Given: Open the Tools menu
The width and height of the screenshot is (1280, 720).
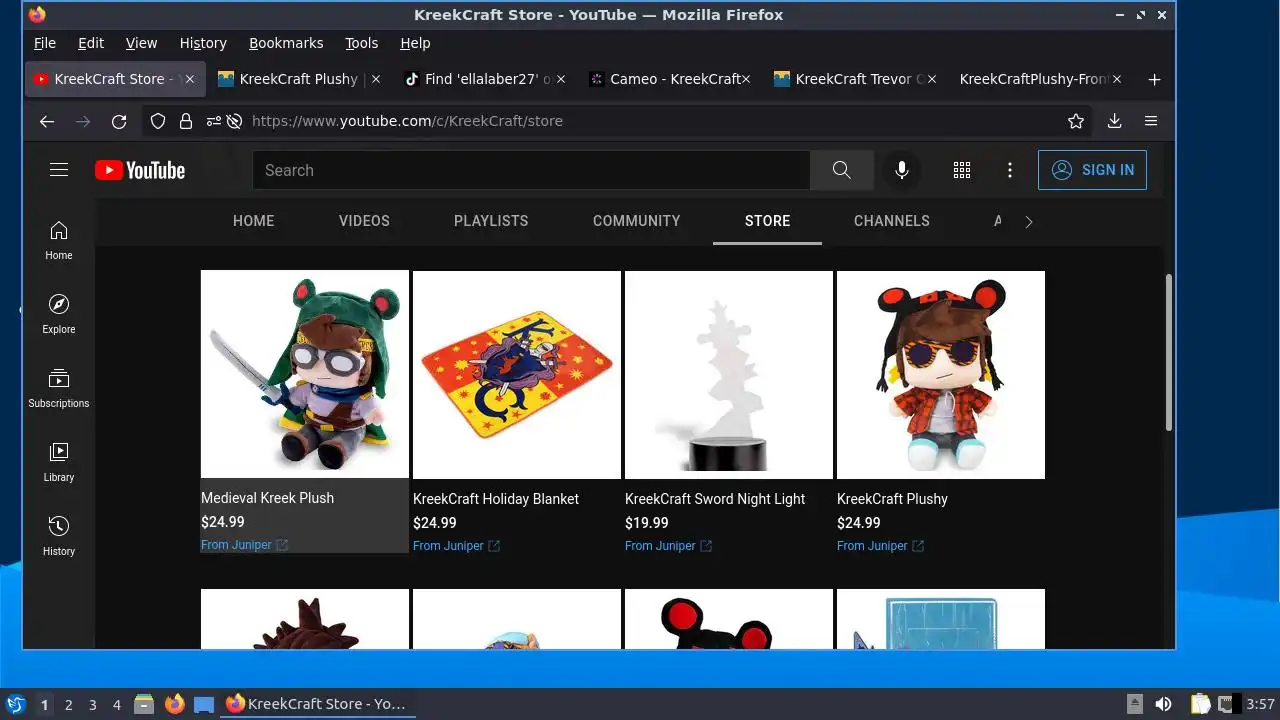Looking at the screenshot, I should pos(361,43).
